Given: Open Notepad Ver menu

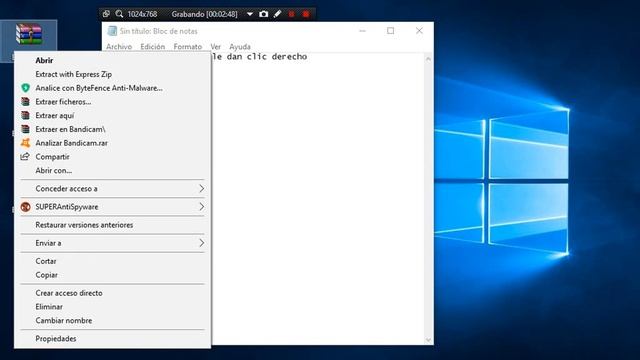Looking at the screenshot, I should [216, 47].
